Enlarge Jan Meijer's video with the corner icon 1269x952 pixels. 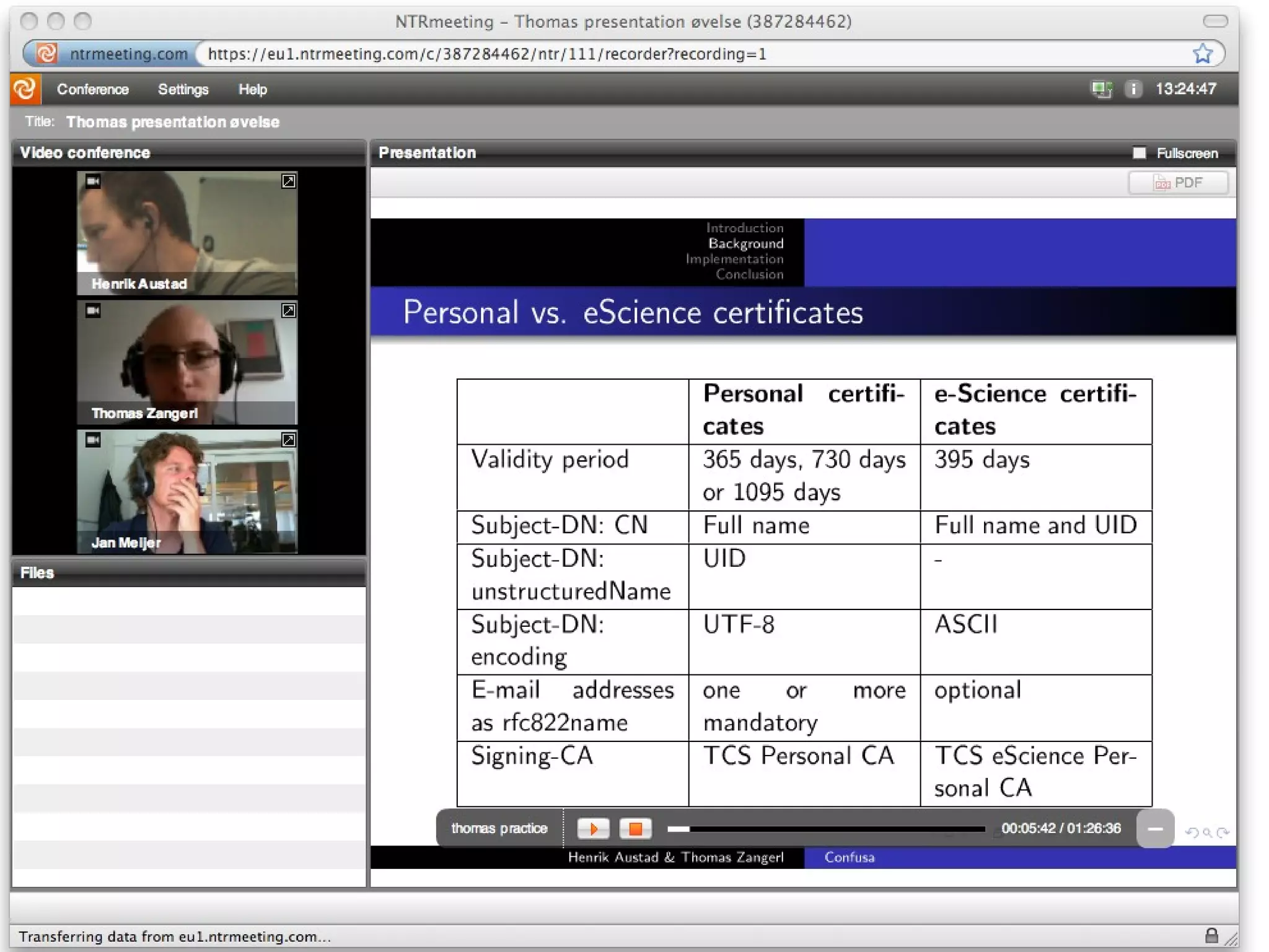point(288,440)
